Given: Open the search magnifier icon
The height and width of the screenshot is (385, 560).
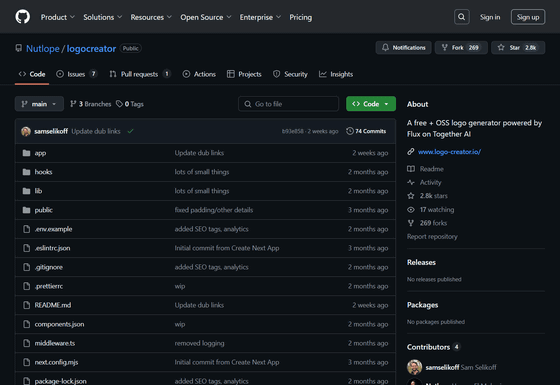Looking at the screenshot, I should click(x=461, y=17).
